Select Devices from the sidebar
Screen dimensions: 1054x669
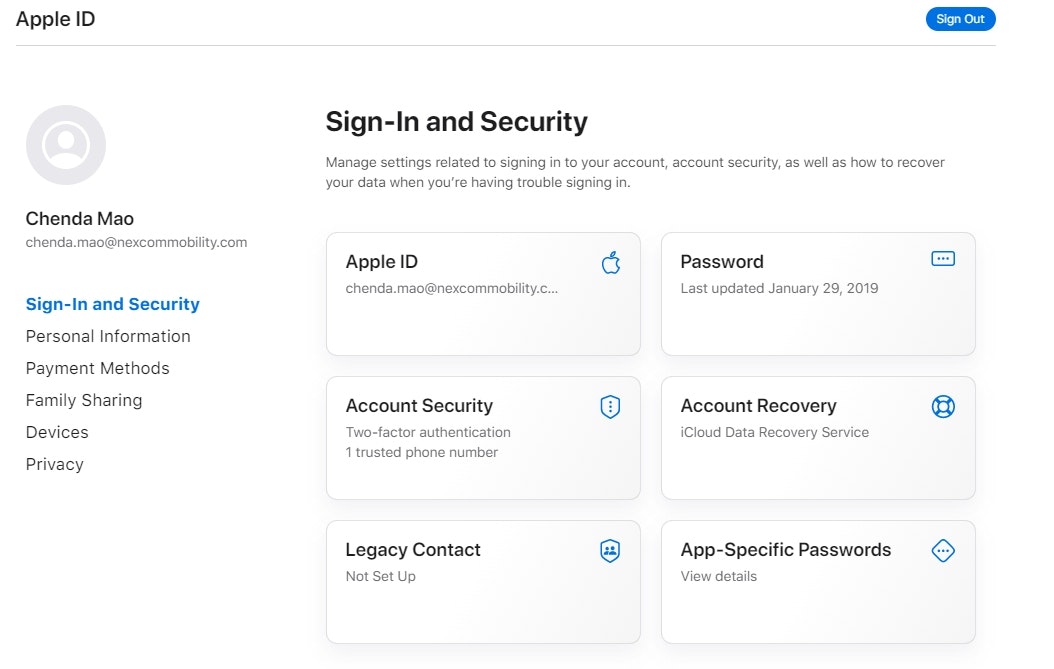point(57,432)
